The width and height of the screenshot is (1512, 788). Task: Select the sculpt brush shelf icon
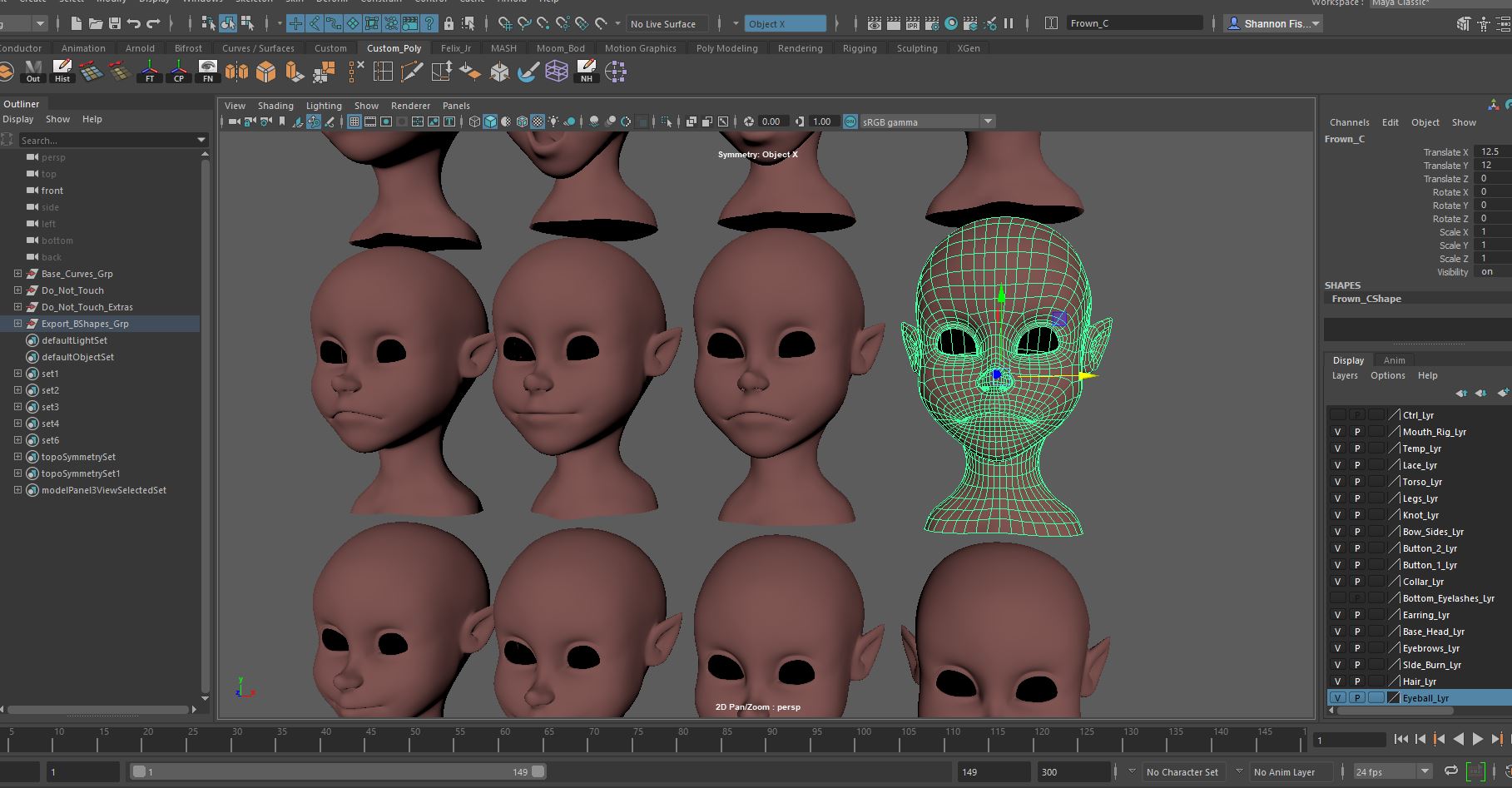coord(528,72)
